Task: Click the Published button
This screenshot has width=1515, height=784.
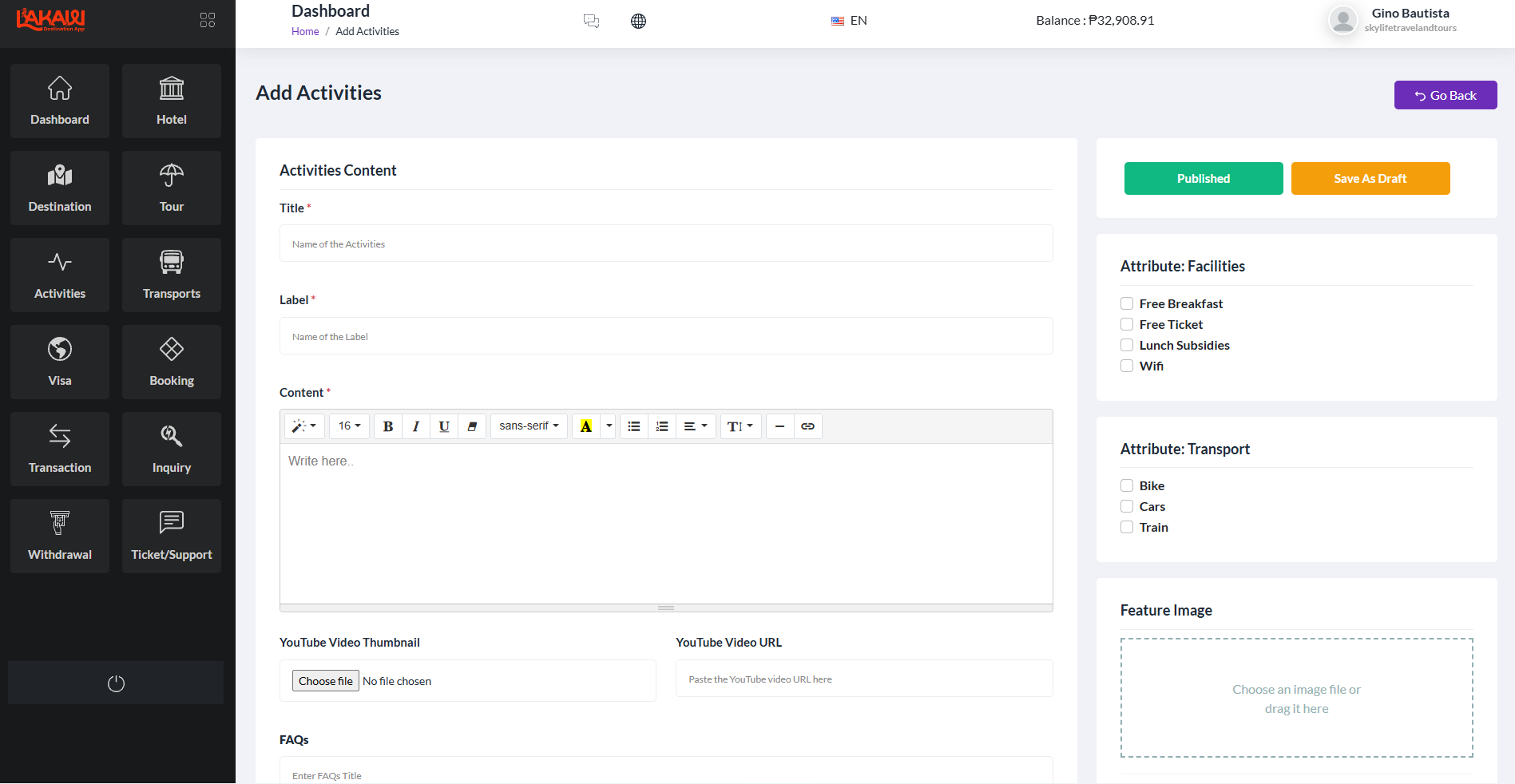Action: [x=1204, y=178]
